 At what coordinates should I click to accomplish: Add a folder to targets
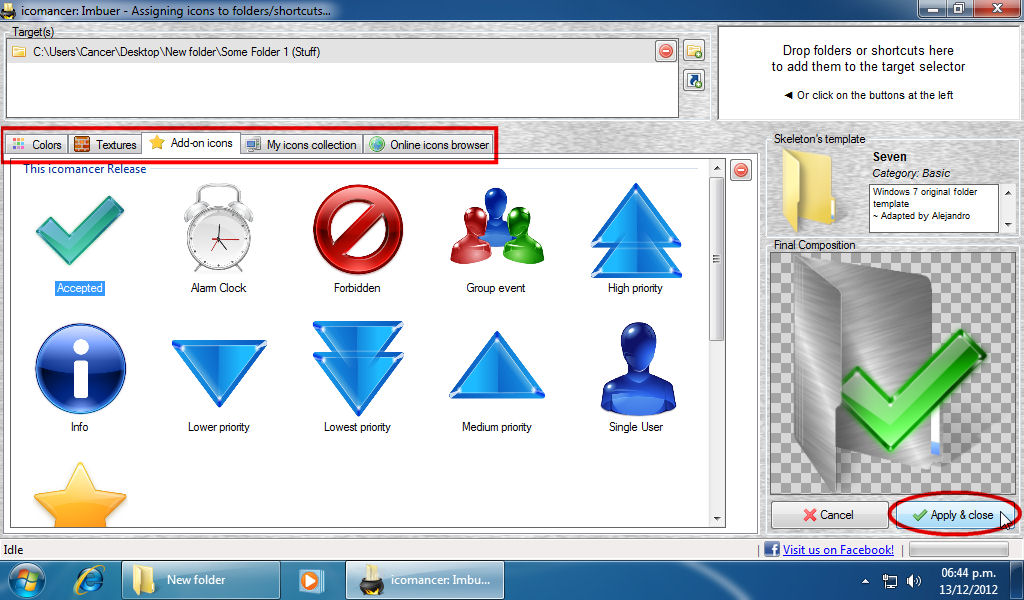[694, 50]
